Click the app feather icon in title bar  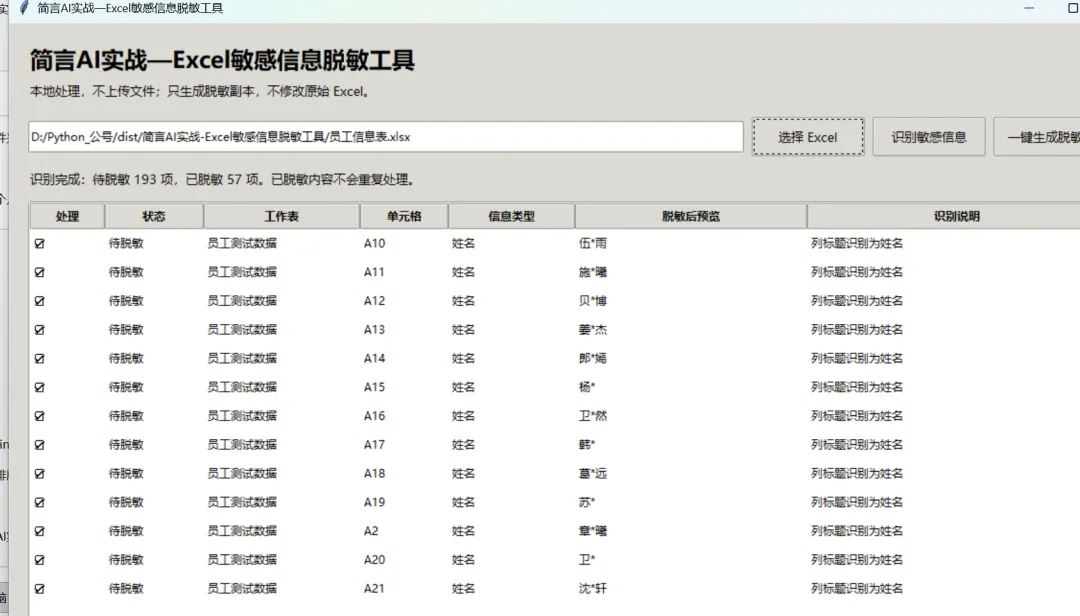tap(24, 8)
